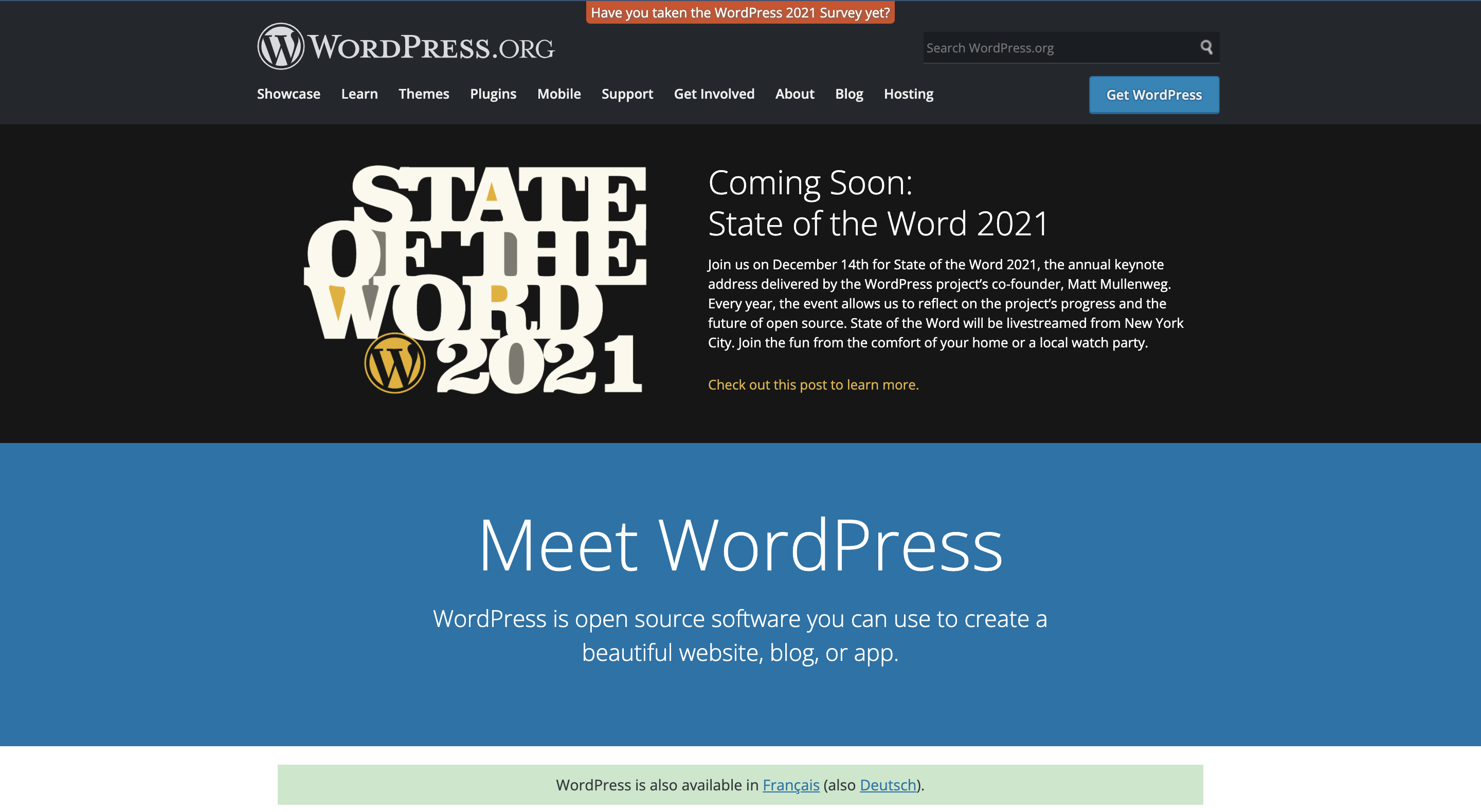
Task: Click the gold WordPress badge in banner
Action: tap(395, 363)
